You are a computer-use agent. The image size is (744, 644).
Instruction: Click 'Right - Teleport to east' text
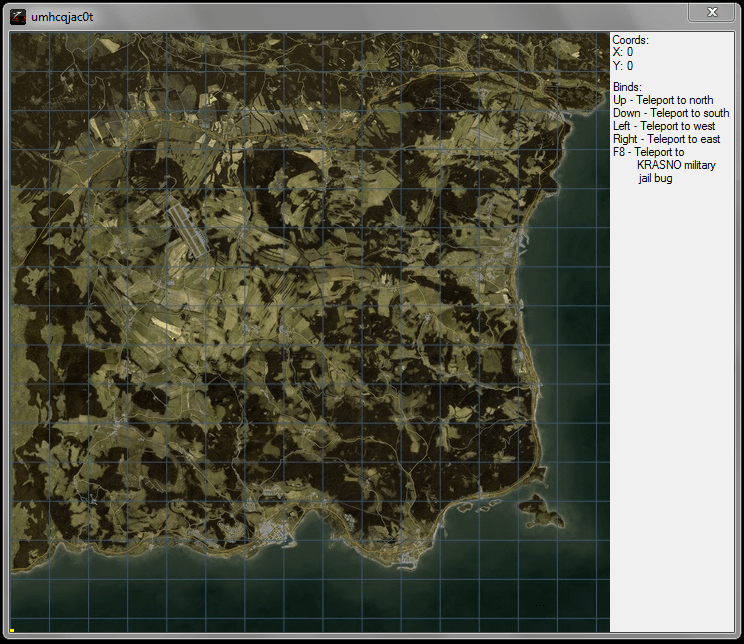(x=666, y=139)
